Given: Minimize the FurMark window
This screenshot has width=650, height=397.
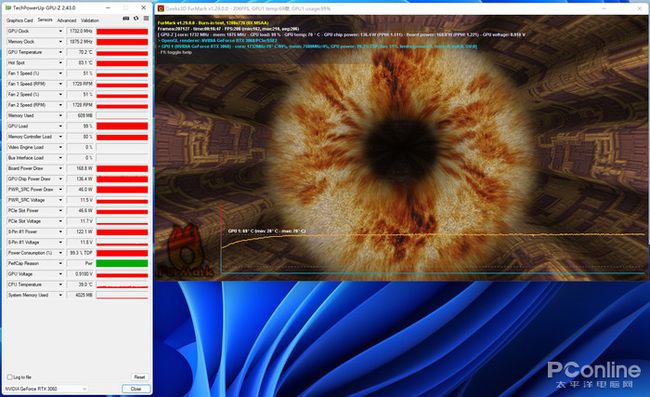Looking at the screenshot, I should [603, 8].
